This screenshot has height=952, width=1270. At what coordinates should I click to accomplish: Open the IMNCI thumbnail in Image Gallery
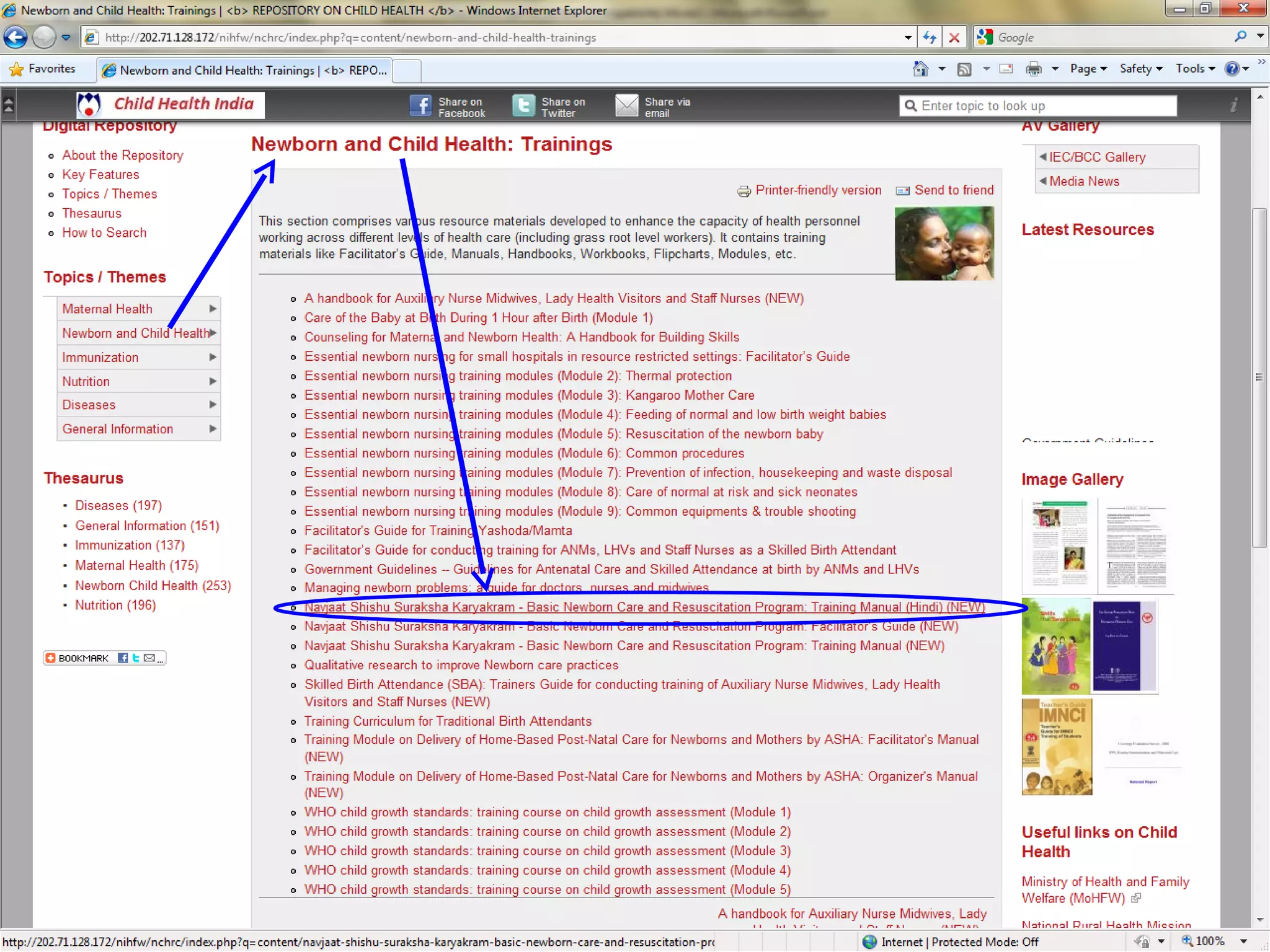(x=1057, y=747)
